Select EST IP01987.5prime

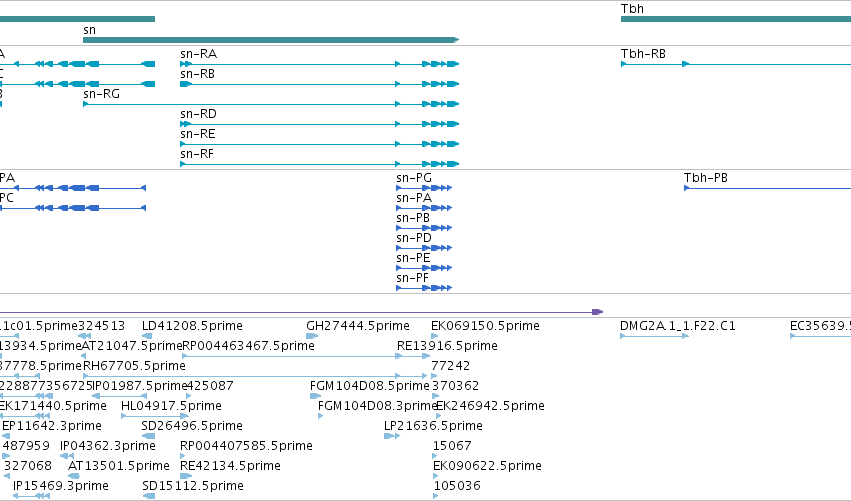point(140,386)
